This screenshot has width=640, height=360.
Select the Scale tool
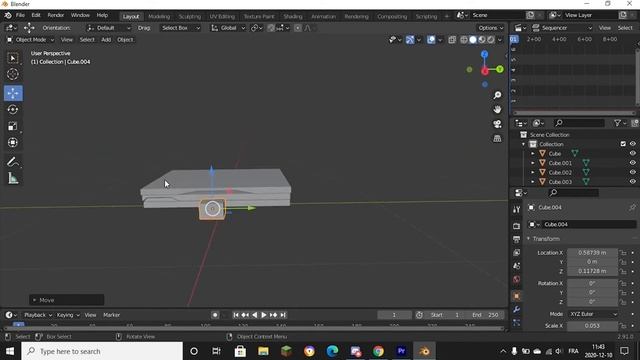click(x=13, y=126)
